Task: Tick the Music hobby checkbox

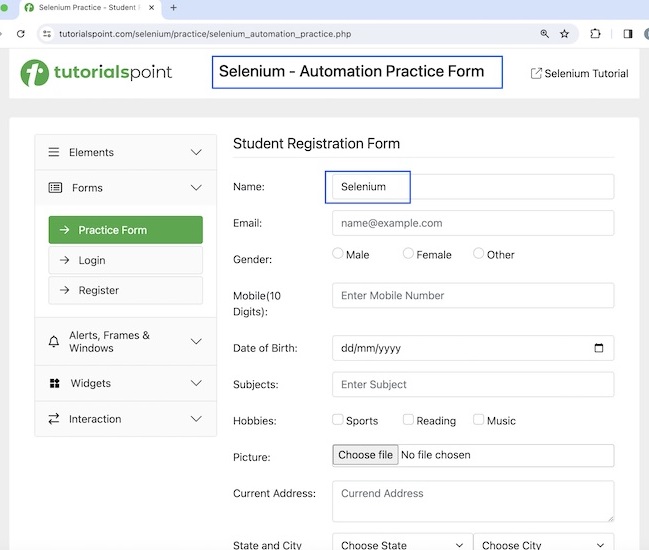Action: (479, 420)
